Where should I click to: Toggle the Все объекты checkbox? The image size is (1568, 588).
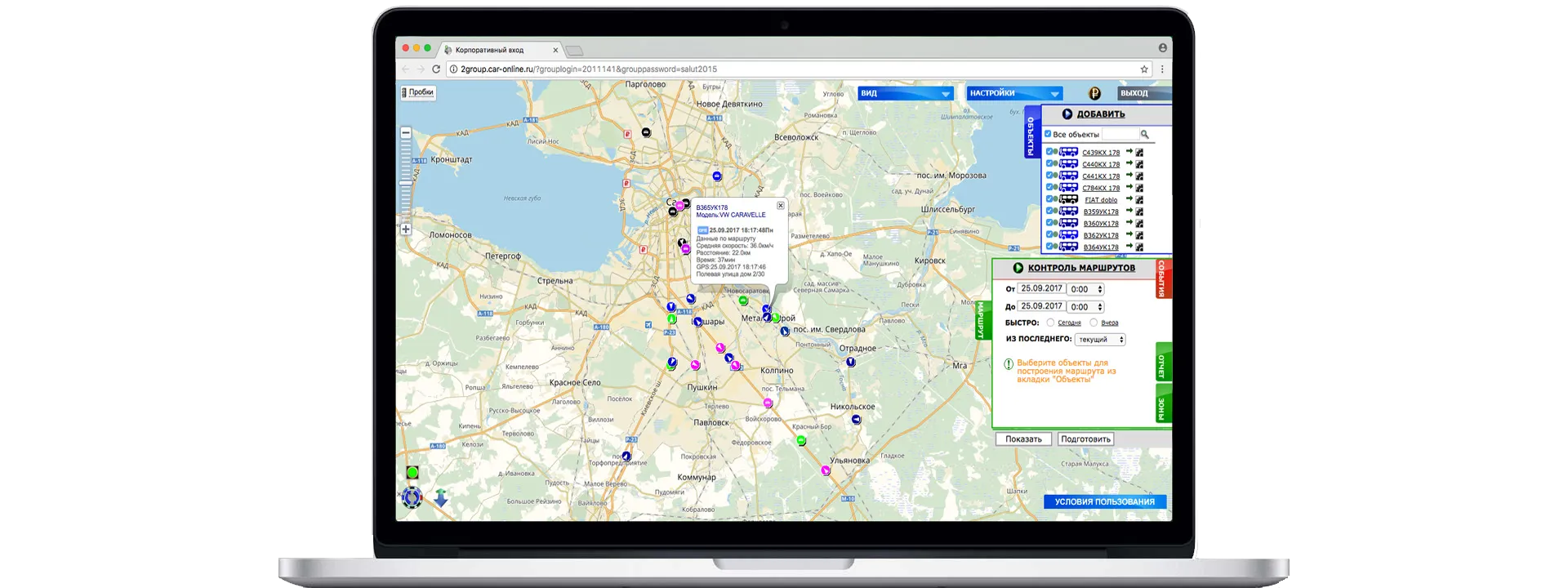1048,134
